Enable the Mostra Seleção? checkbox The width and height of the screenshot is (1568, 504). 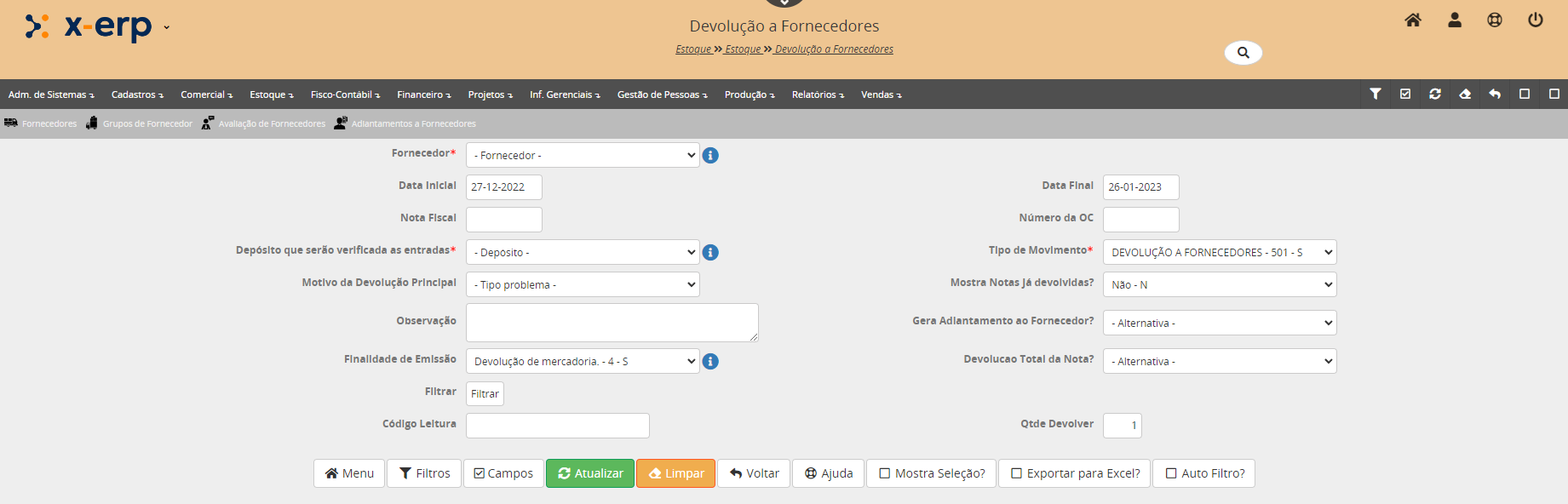(885, 474)
